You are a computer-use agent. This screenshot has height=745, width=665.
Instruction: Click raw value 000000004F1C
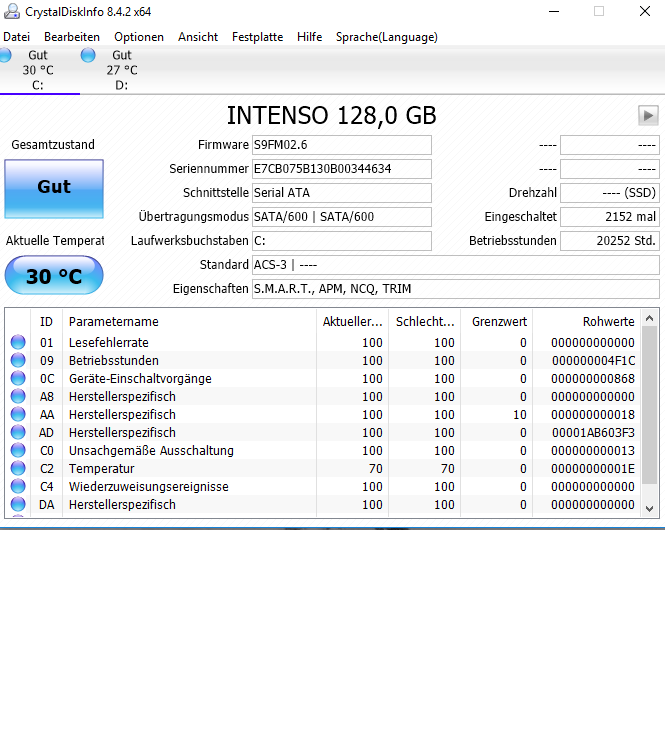click(593, 361)
